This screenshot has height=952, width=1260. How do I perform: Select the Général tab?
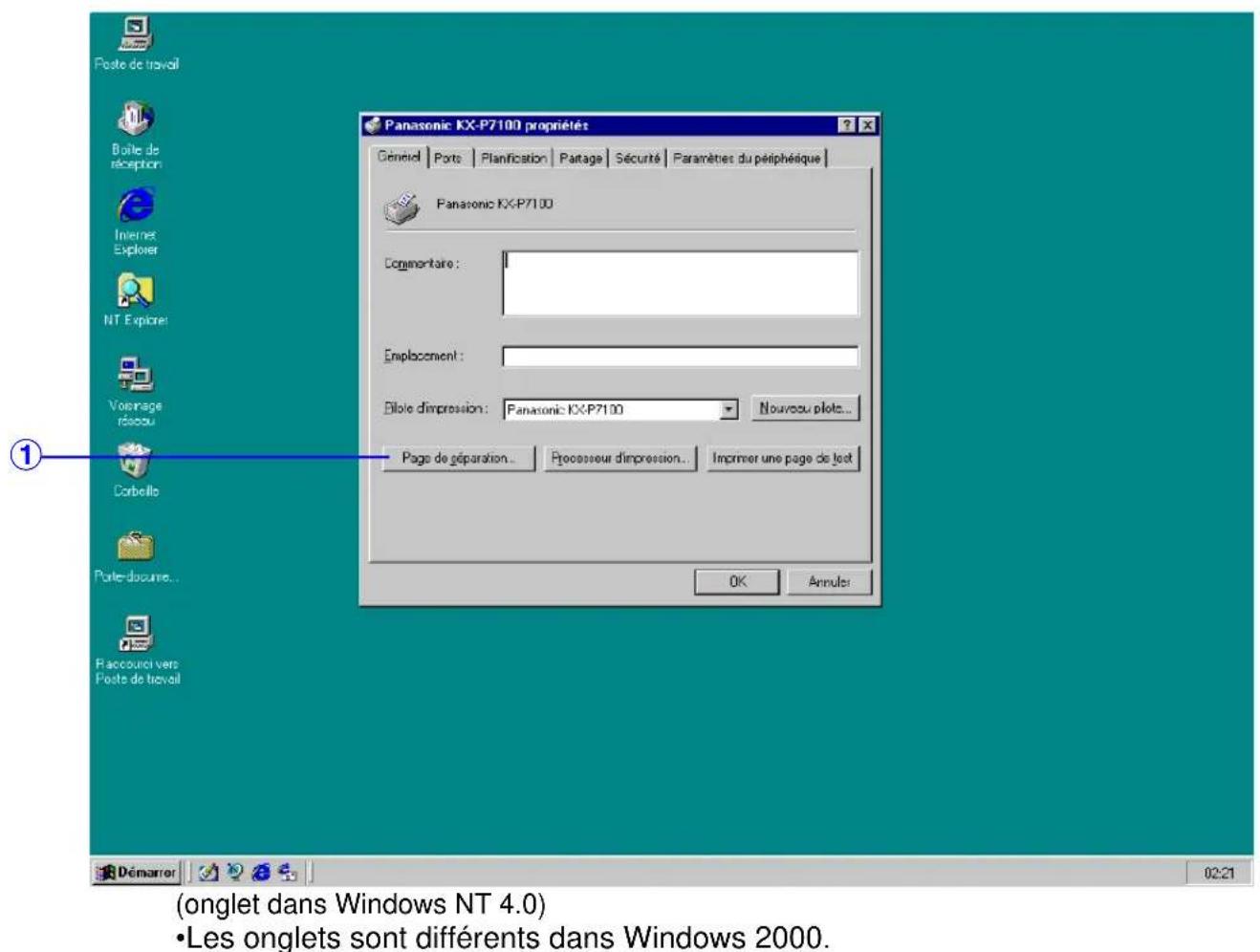tap(398, 157)
